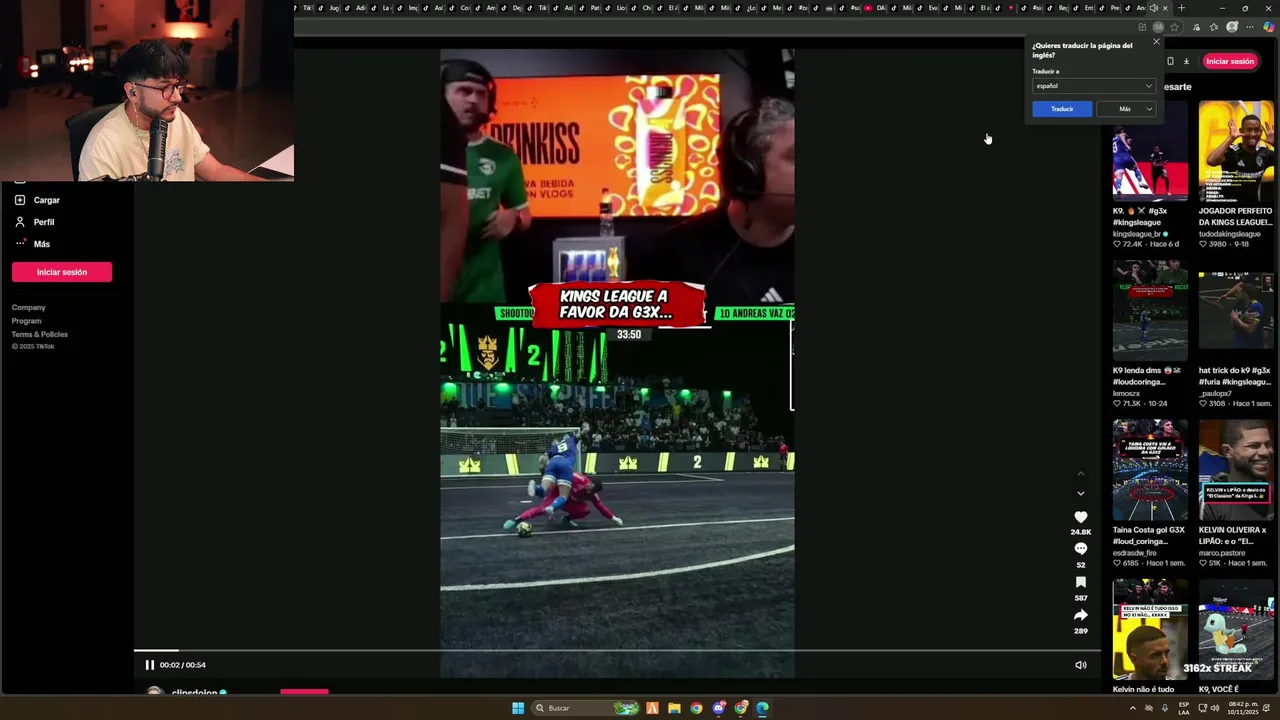Image resolution: width=1280 pixels, height=720 pixels.
Task: Open the browser profile avatar
Action: click(1232, 27)
